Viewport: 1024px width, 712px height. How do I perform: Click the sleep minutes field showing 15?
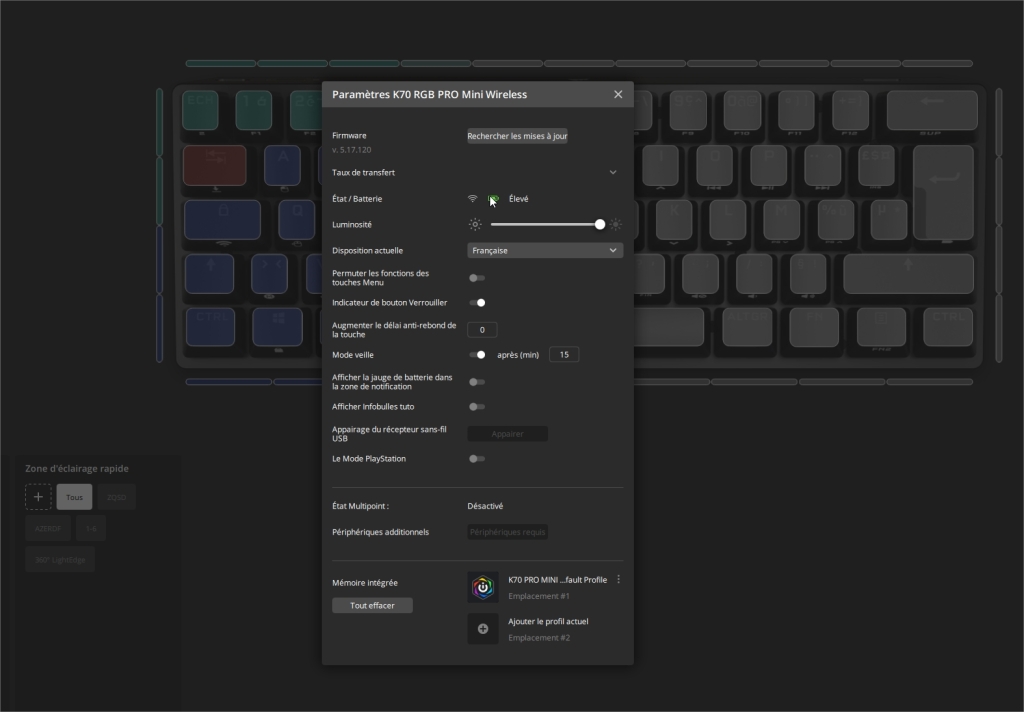pyautogui.click(x=564, y=355)
